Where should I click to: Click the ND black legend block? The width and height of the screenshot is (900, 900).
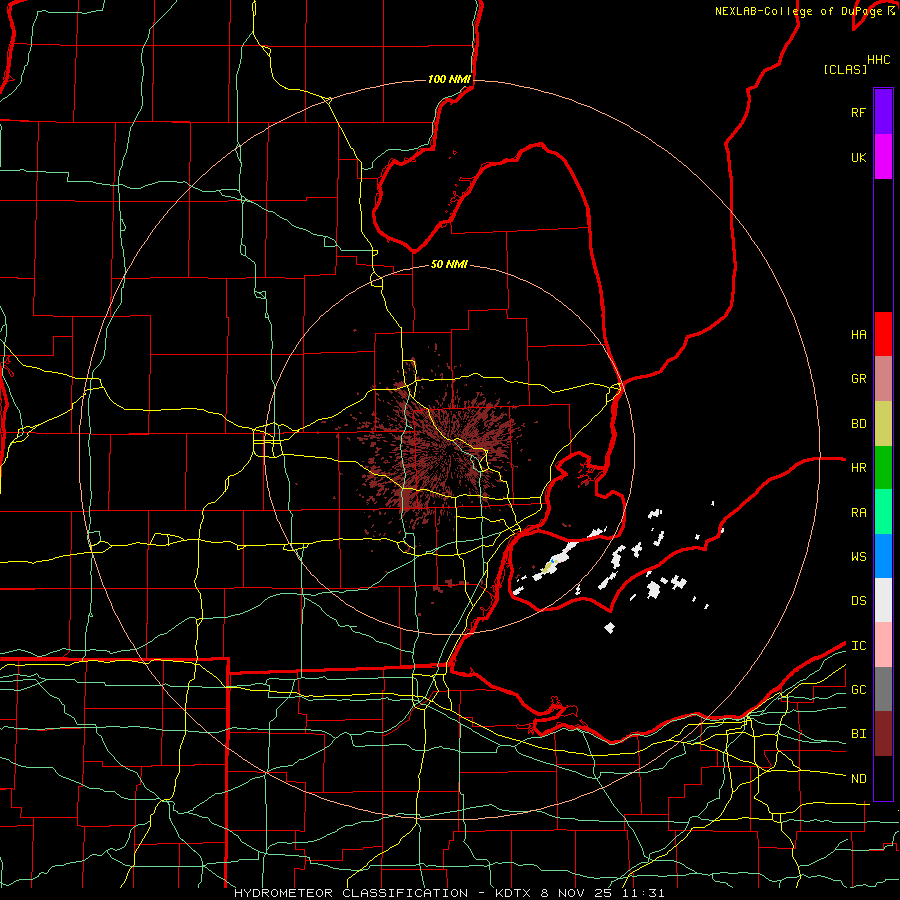(x=883, y=778)
